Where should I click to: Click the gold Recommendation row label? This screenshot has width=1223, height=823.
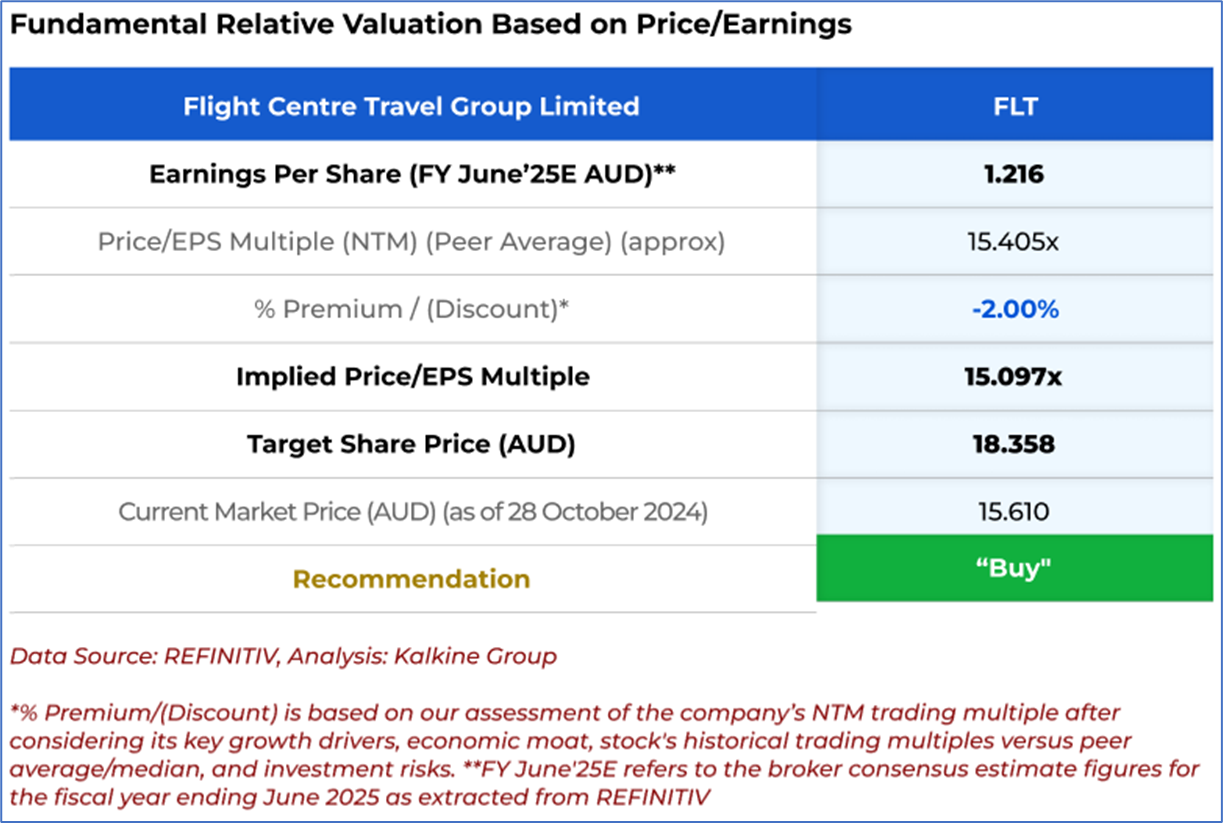point(411,579)
